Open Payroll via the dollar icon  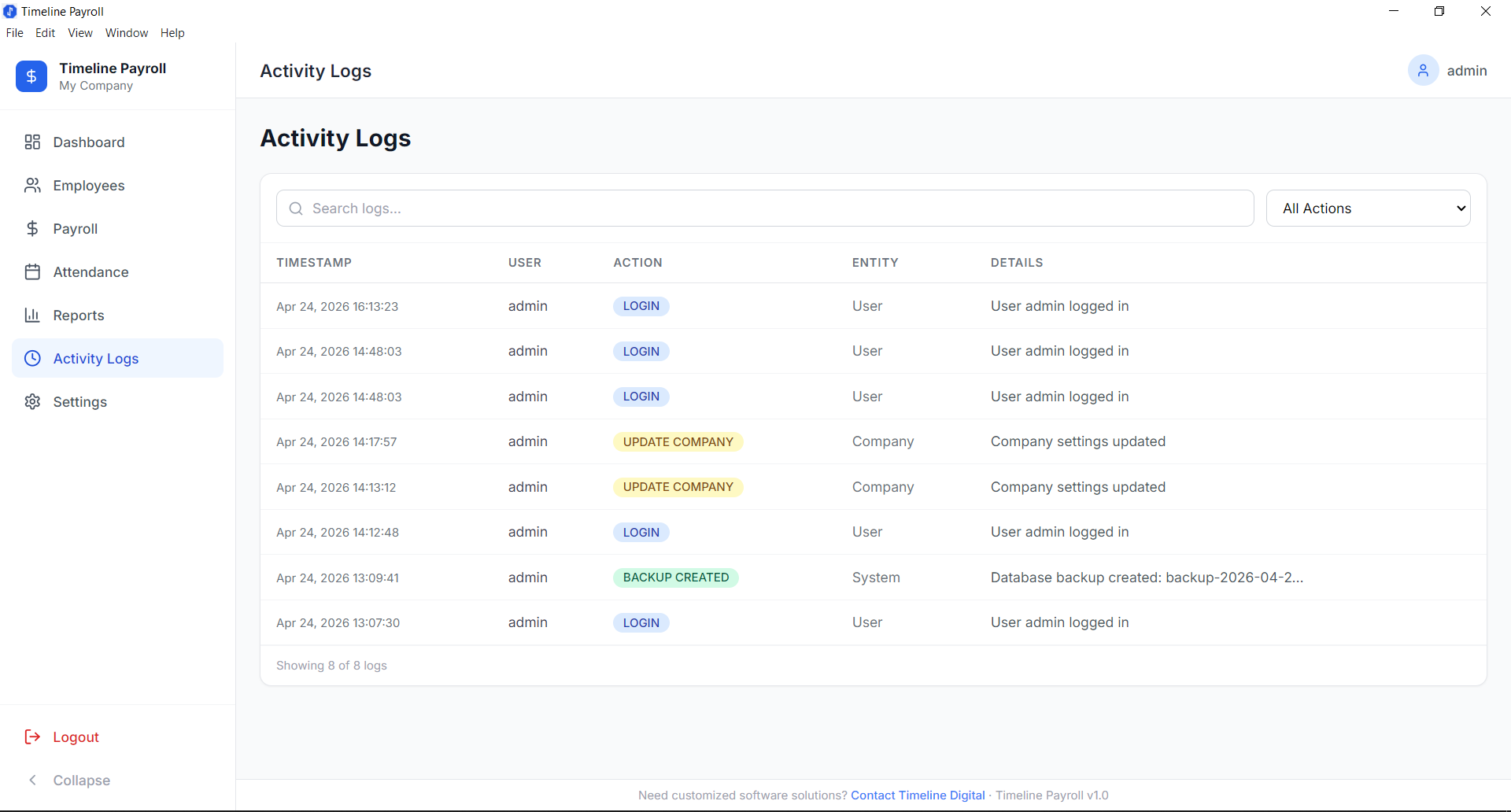click(32, 228)
